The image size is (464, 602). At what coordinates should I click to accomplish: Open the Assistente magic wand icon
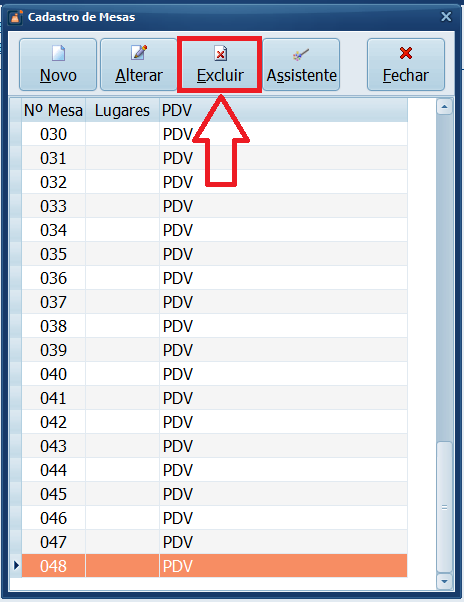[301, 55]
